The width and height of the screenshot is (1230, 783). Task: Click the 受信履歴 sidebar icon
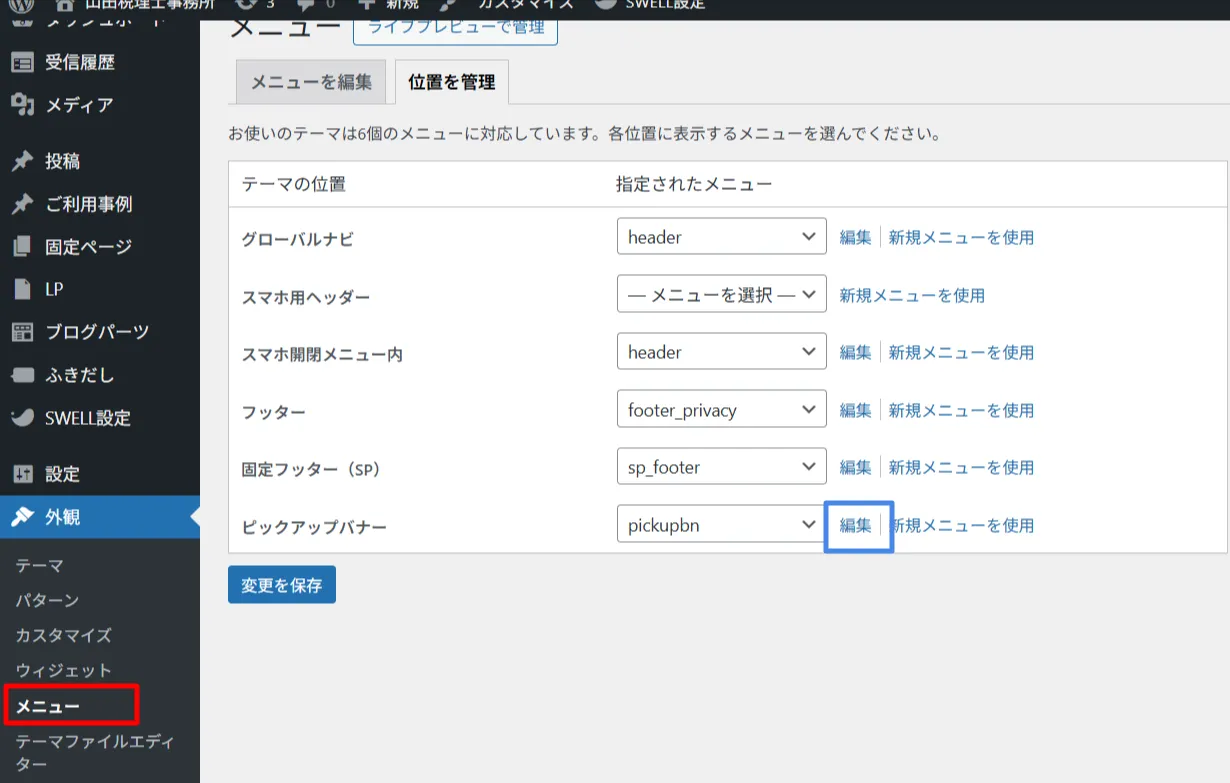pyautogui.click(x=22, y=62)
